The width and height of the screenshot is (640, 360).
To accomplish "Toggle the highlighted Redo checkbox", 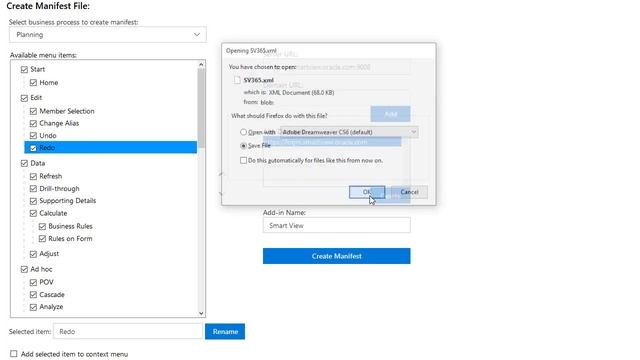I will pyautogui.click(x=33, y=148).
